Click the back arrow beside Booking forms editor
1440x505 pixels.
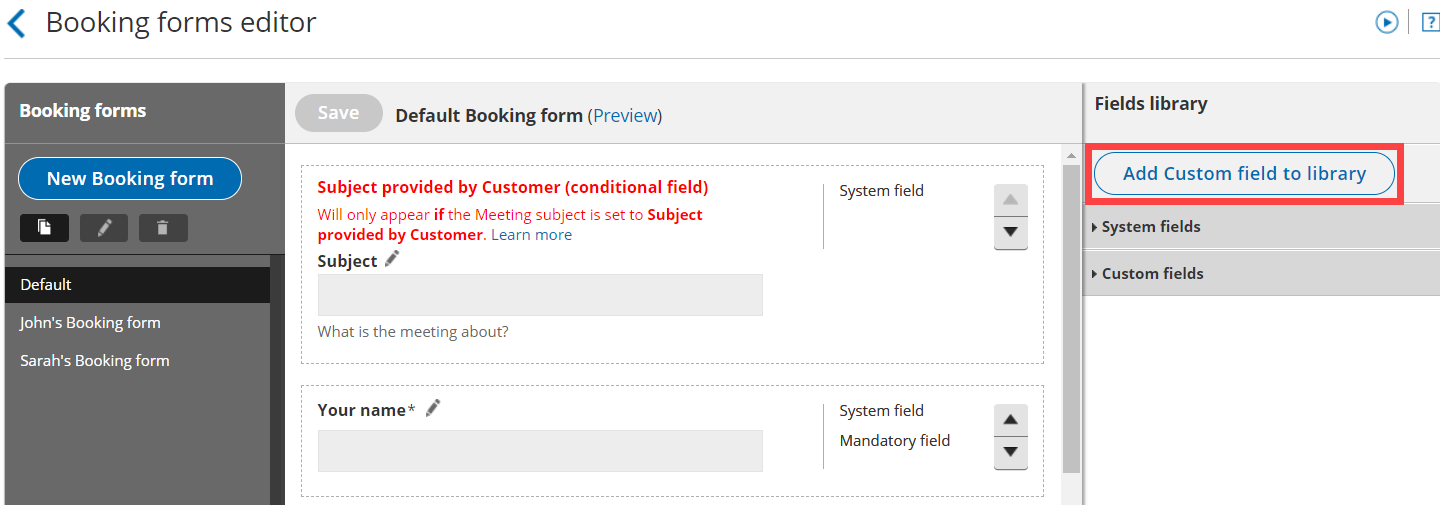[16, 23]
